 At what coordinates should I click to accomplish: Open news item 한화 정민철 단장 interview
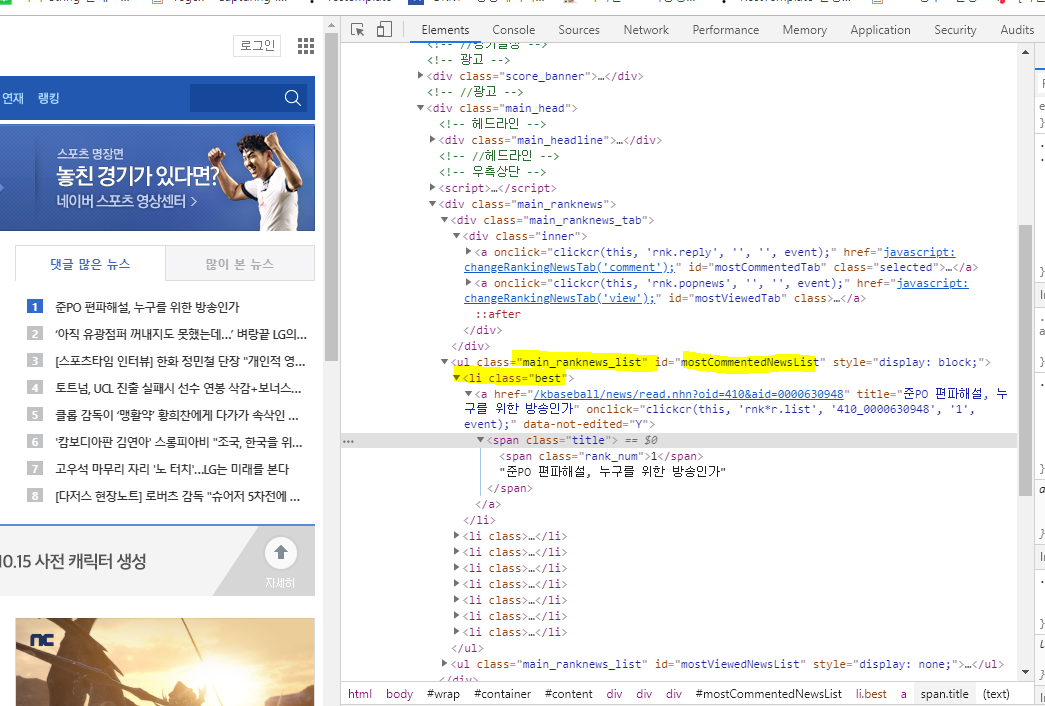pos(180,361)
